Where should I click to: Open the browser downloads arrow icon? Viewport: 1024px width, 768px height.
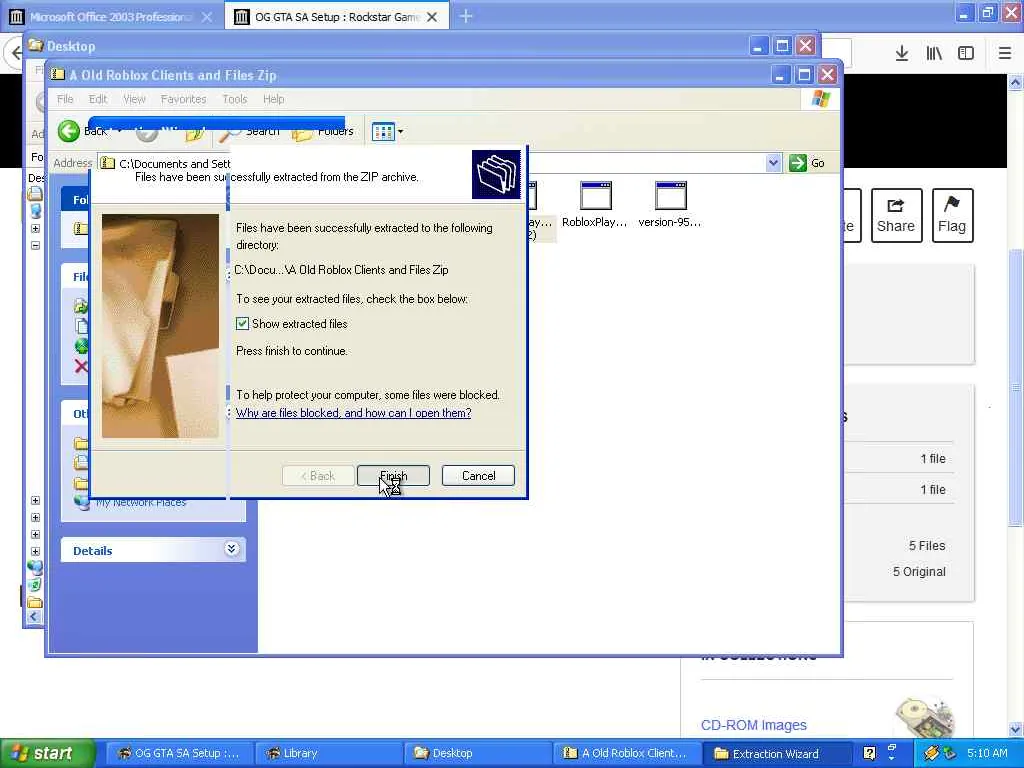[x=902, y=54]
